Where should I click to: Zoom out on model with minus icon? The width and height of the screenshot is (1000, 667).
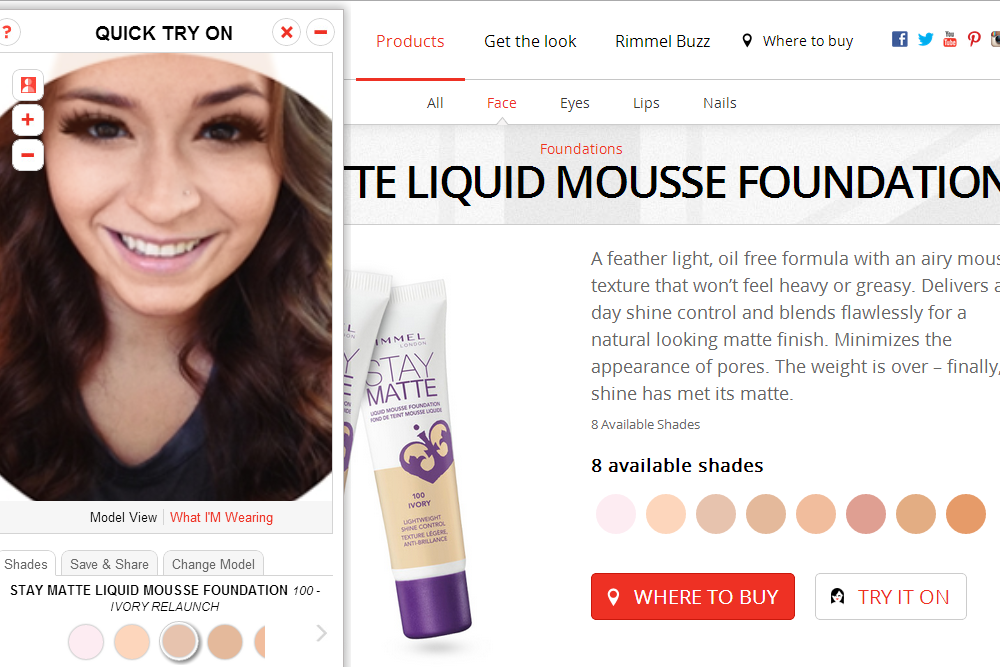point(28,155)
